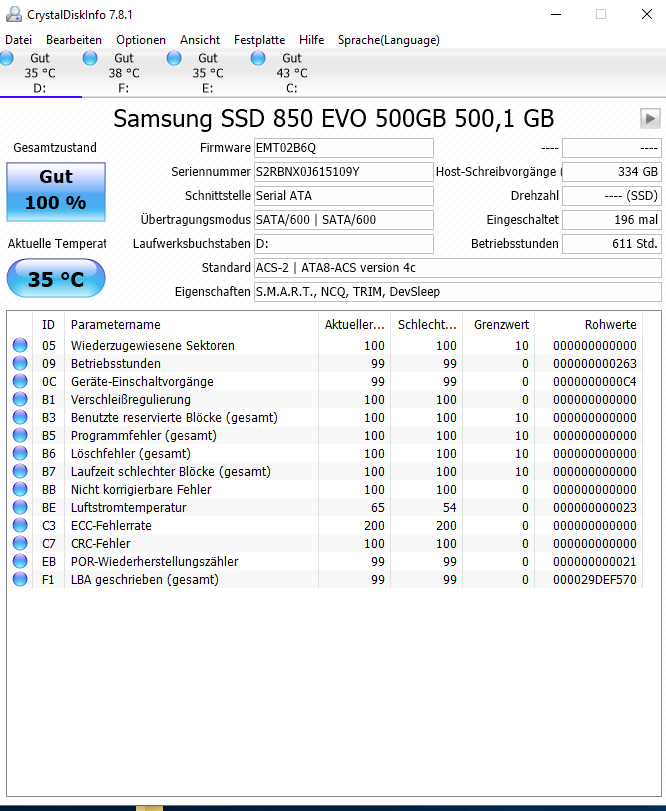Click status dot of Luftstromtemperatur row

pos(20,507)
